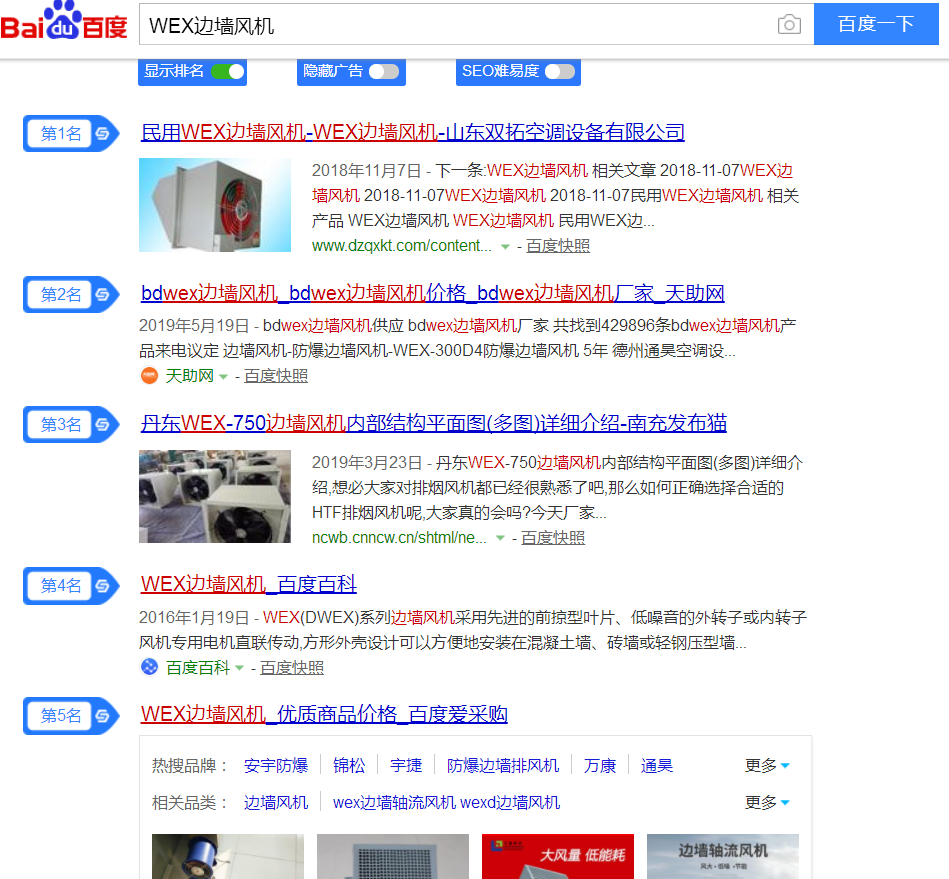The image size is (949, 879).
Task: Visit the ncwb.cnncw.cn/shtml URL
Action: [x=399, y=538]
